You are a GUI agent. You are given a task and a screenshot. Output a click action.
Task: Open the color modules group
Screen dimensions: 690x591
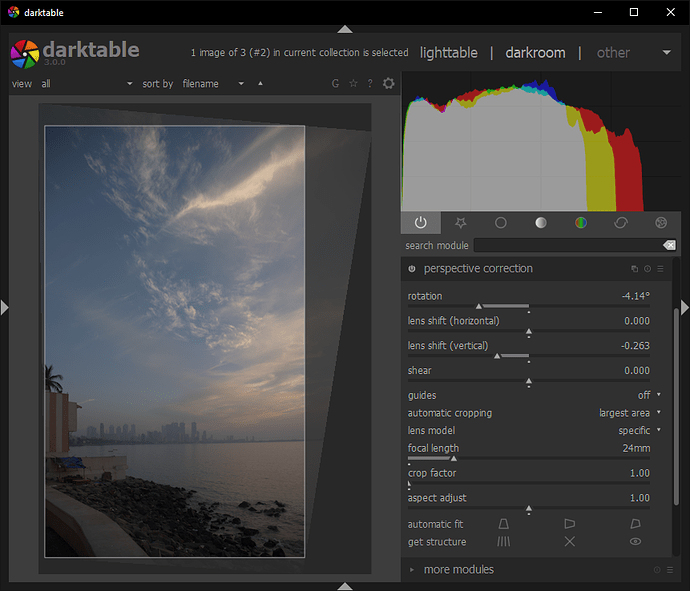click(x=580, y=222)
